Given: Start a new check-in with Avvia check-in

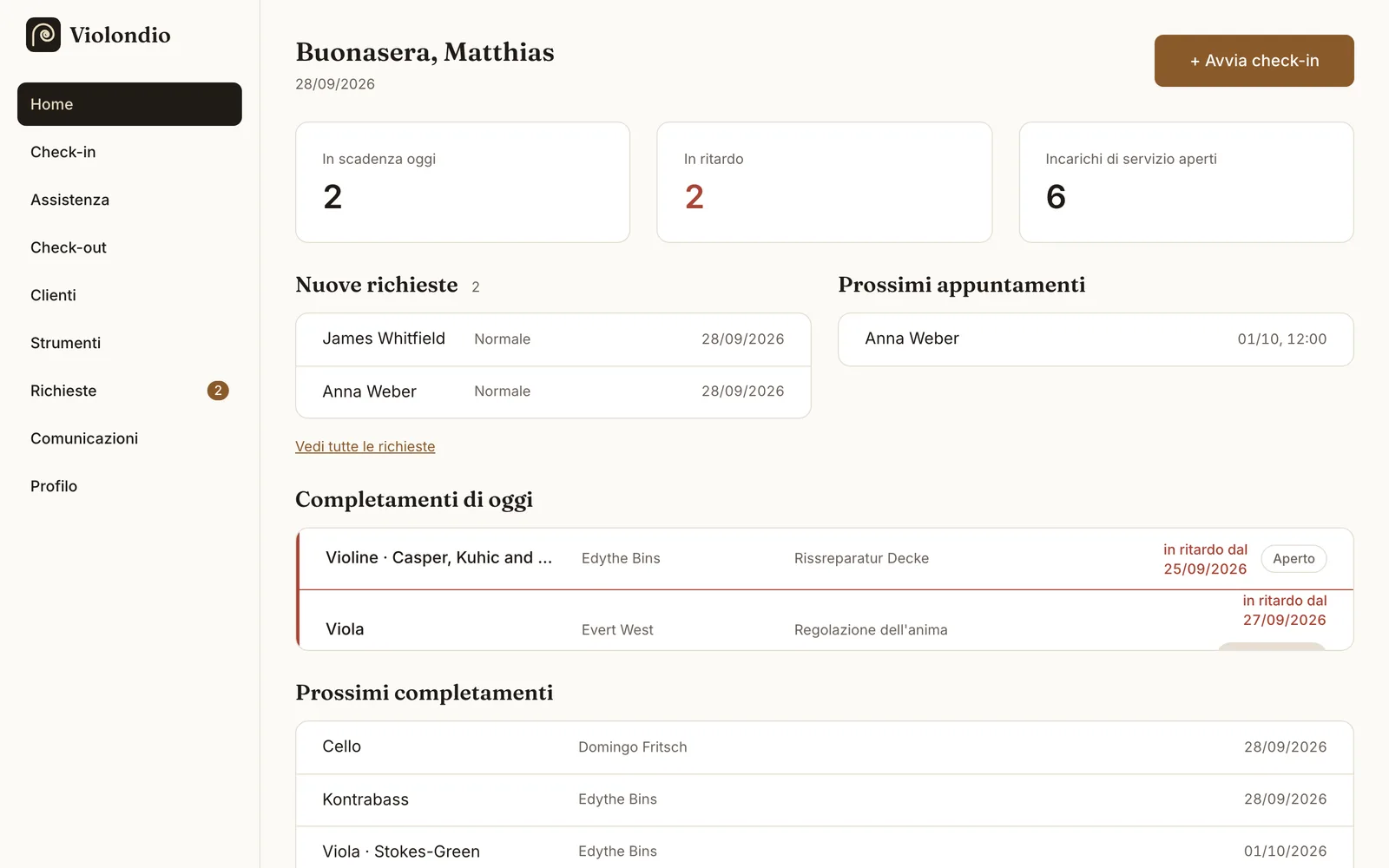Looking at the screenshot, I should [1254, 61].
